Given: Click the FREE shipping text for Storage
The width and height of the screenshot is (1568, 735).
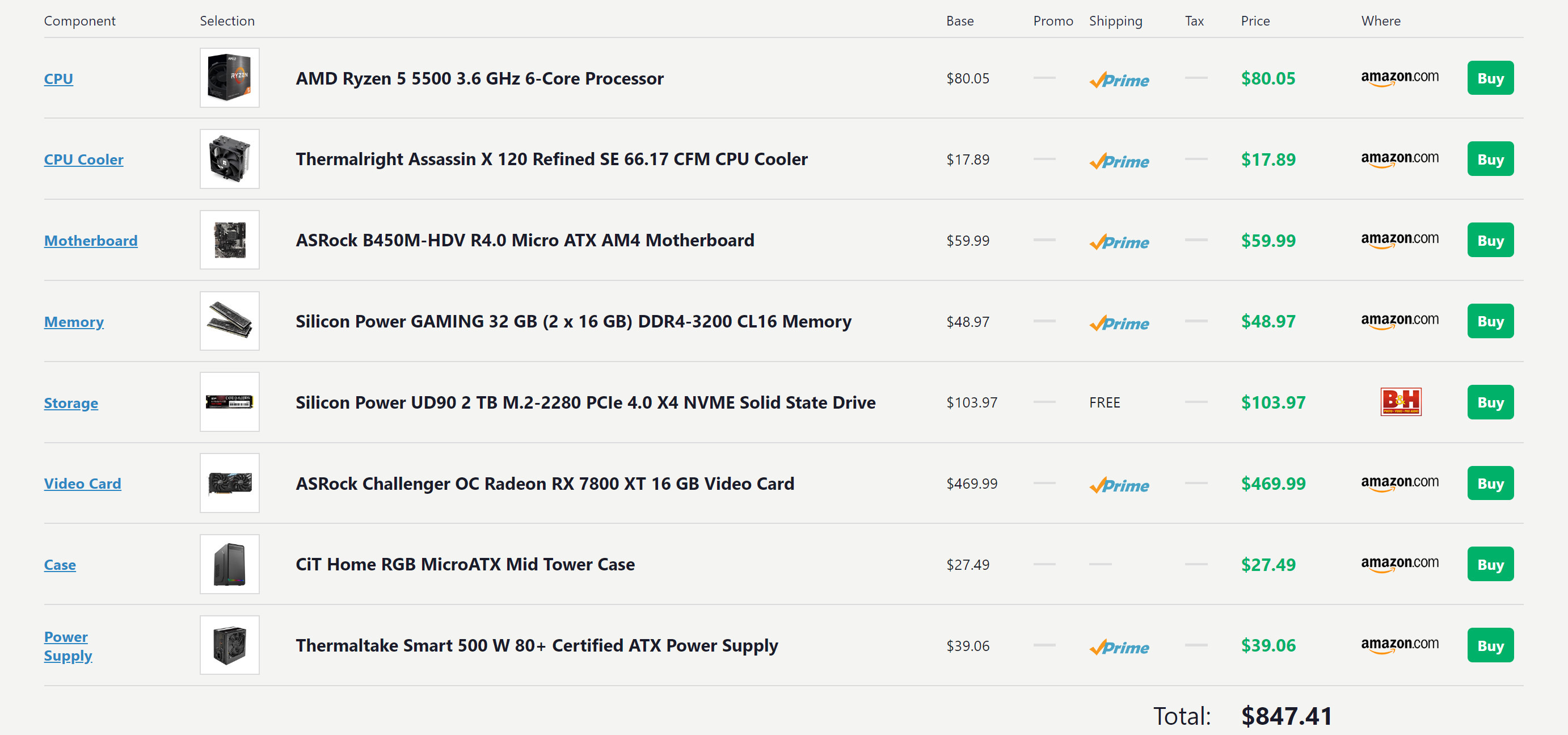Looking at the screenshot, I should [x=1104, y=402].
